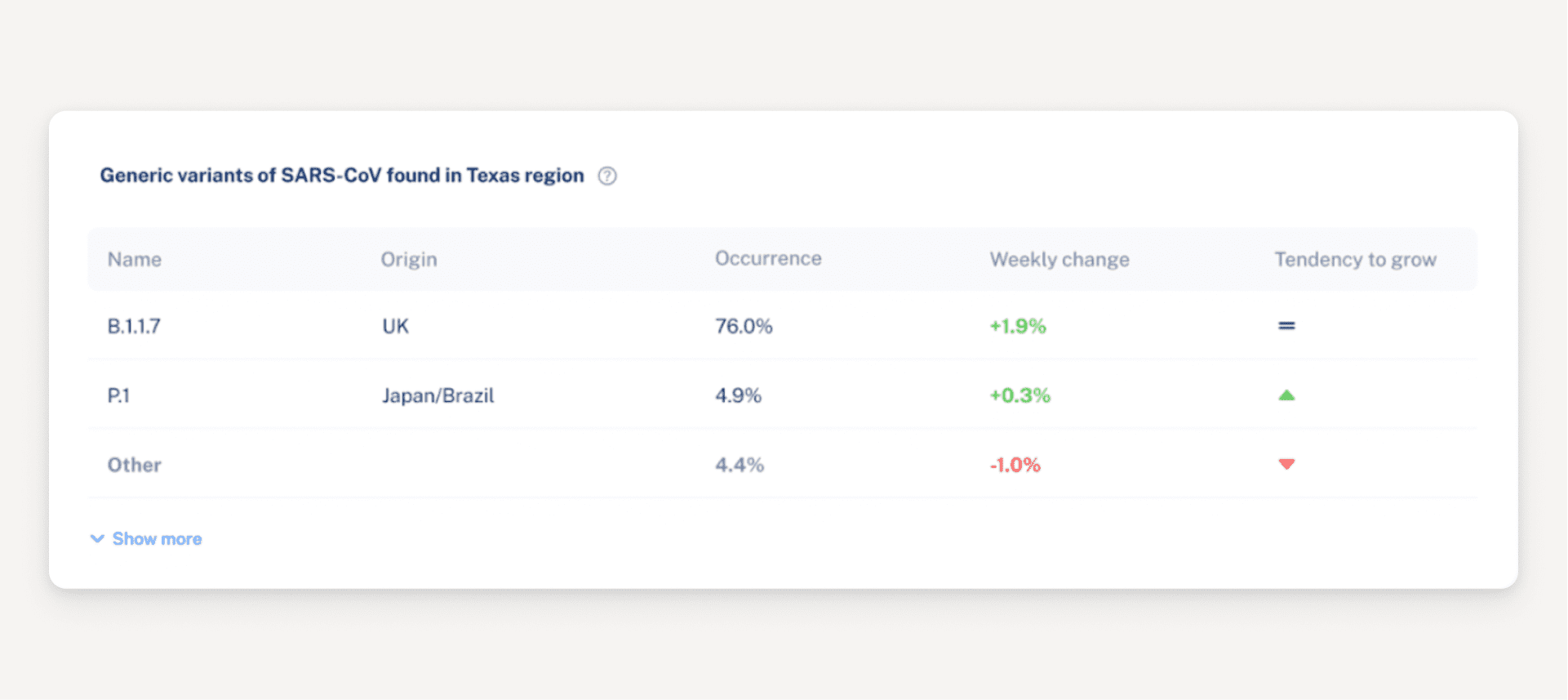Select the growth indicator in the P.1 row
1568x700 pixels.
[x=1286, y=395]
